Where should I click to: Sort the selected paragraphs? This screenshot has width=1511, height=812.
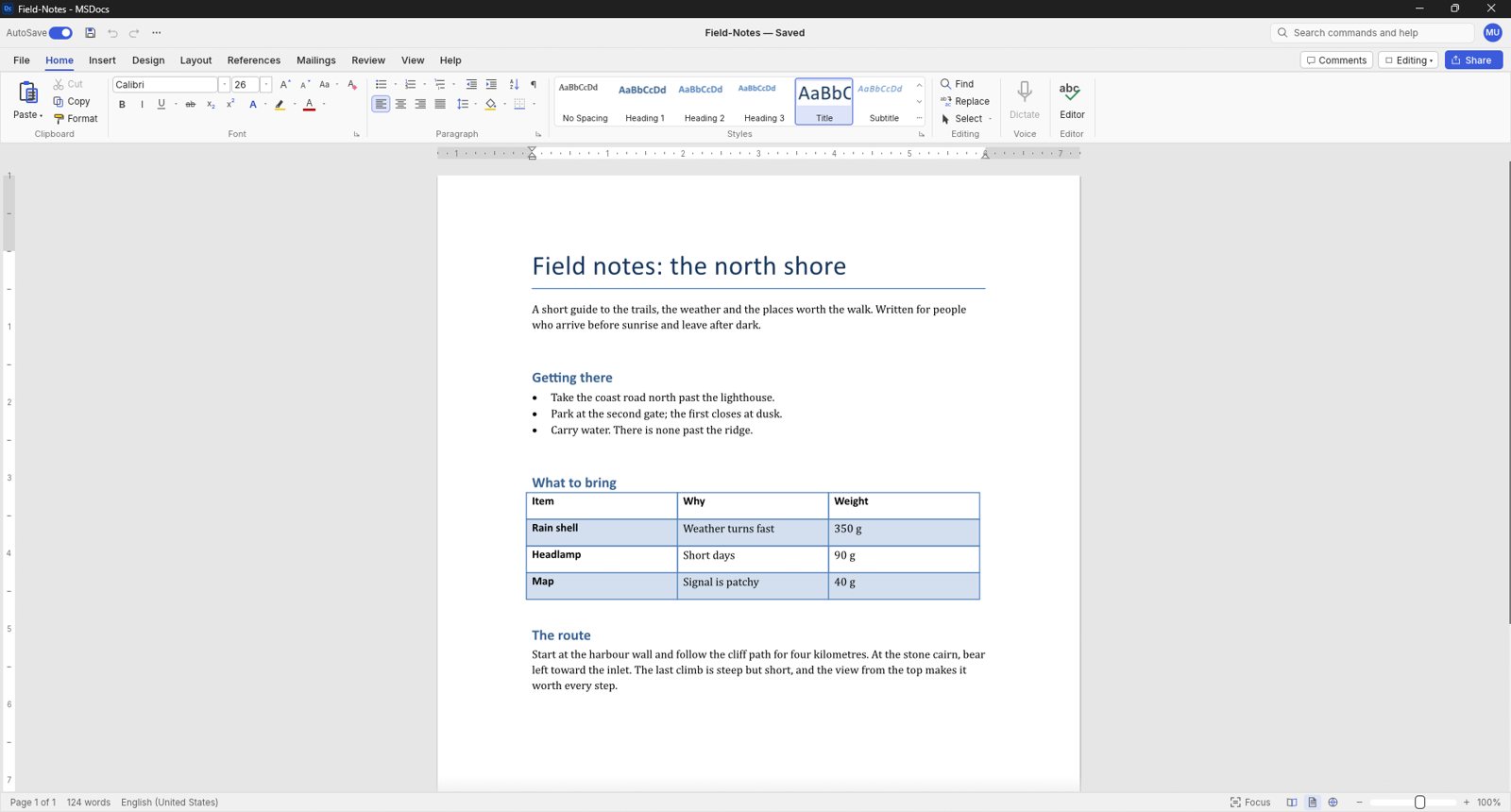(514, 85)
